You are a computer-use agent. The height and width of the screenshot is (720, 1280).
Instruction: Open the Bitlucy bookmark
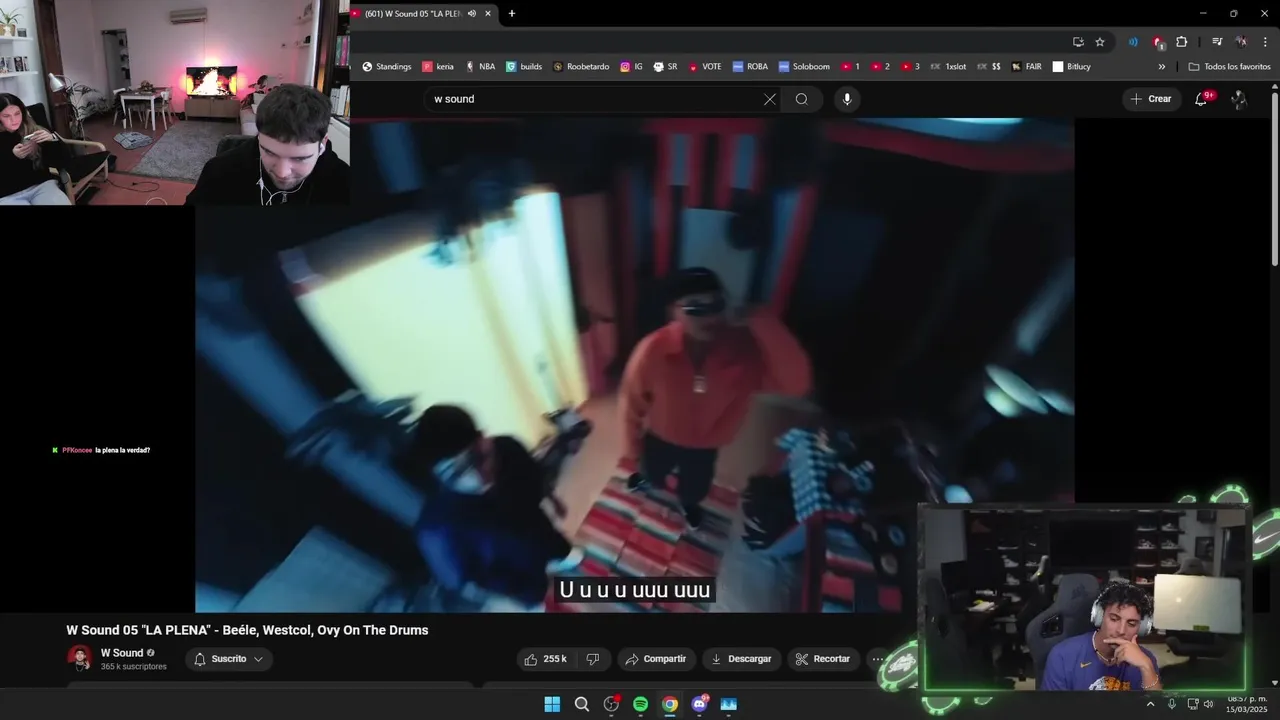(1072, 67)
